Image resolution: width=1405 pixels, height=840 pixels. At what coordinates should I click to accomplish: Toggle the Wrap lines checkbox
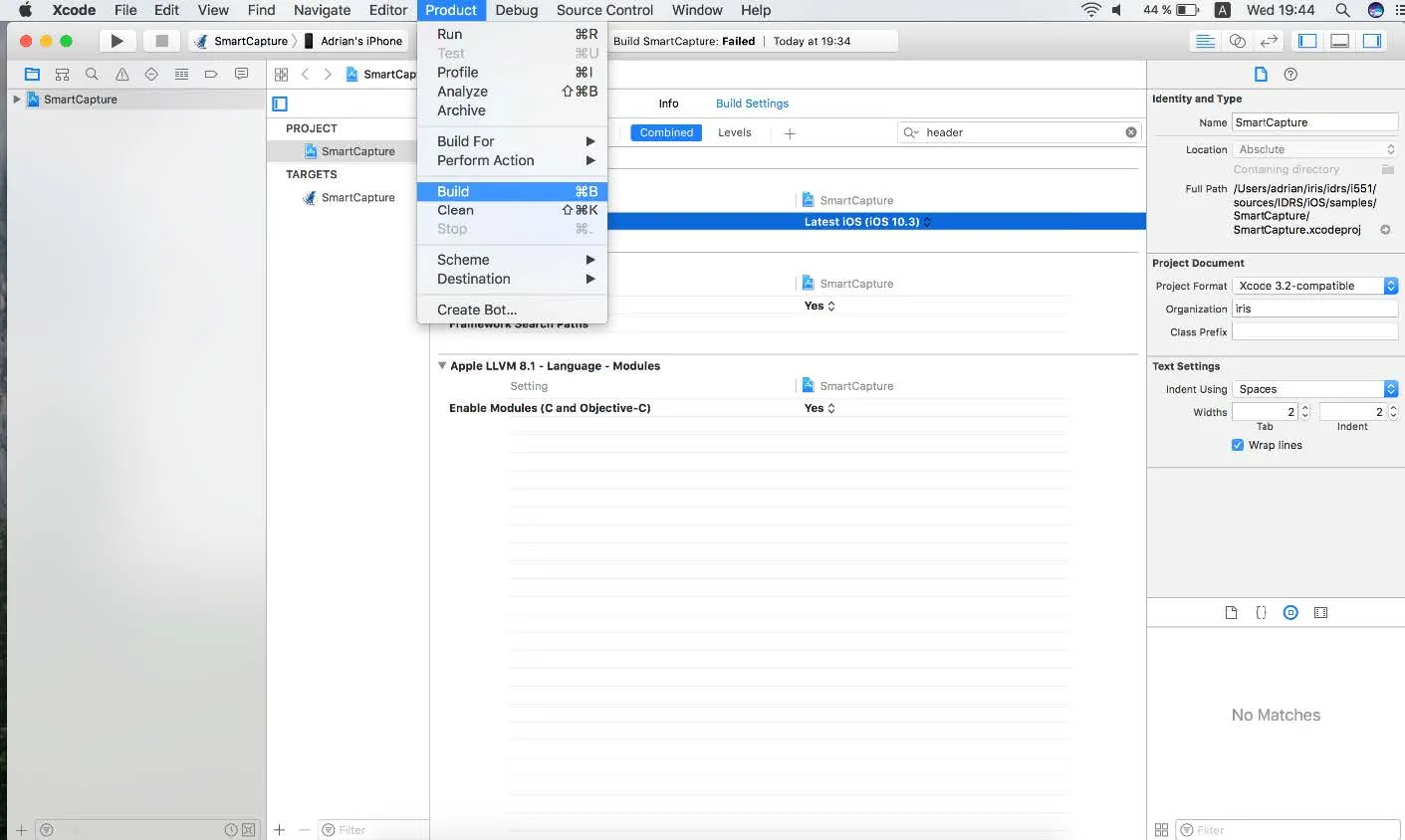point(1238,445)
